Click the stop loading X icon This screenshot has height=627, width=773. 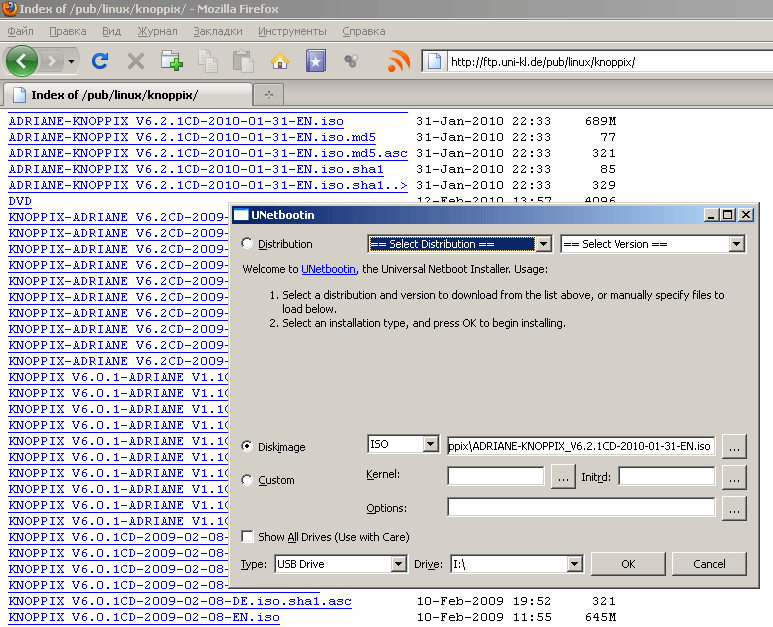click(136, 62)
